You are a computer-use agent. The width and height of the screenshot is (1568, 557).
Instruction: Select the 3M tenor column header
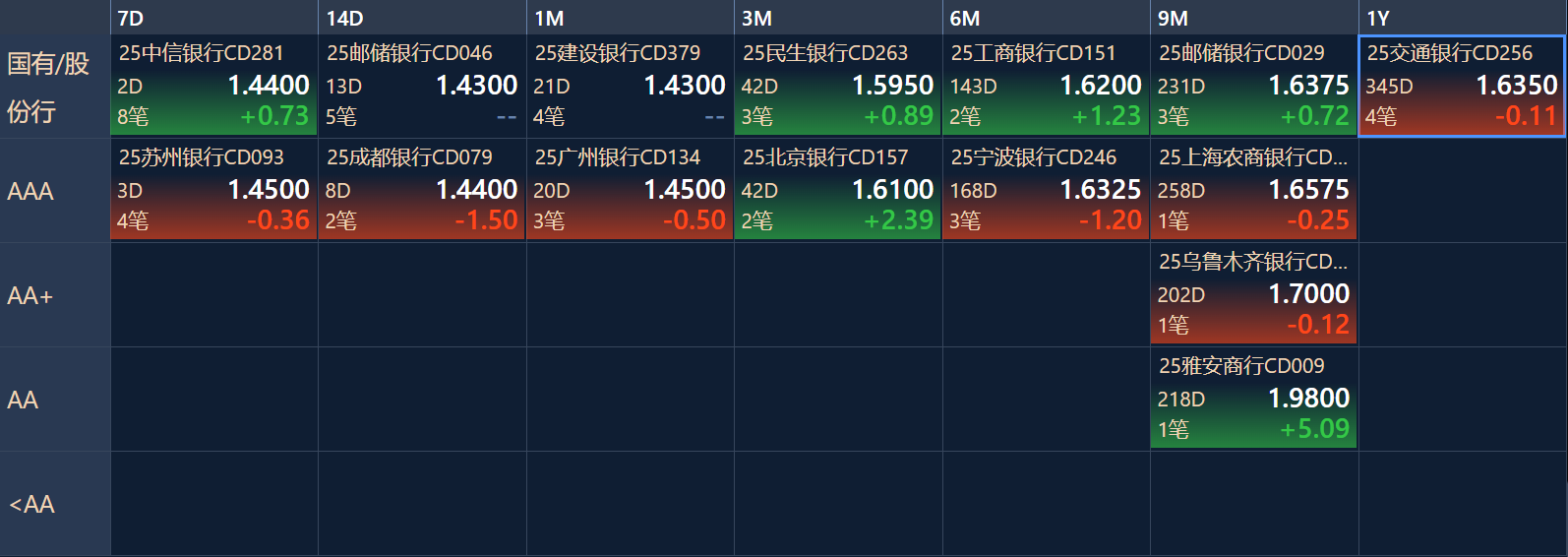[838, 18]
